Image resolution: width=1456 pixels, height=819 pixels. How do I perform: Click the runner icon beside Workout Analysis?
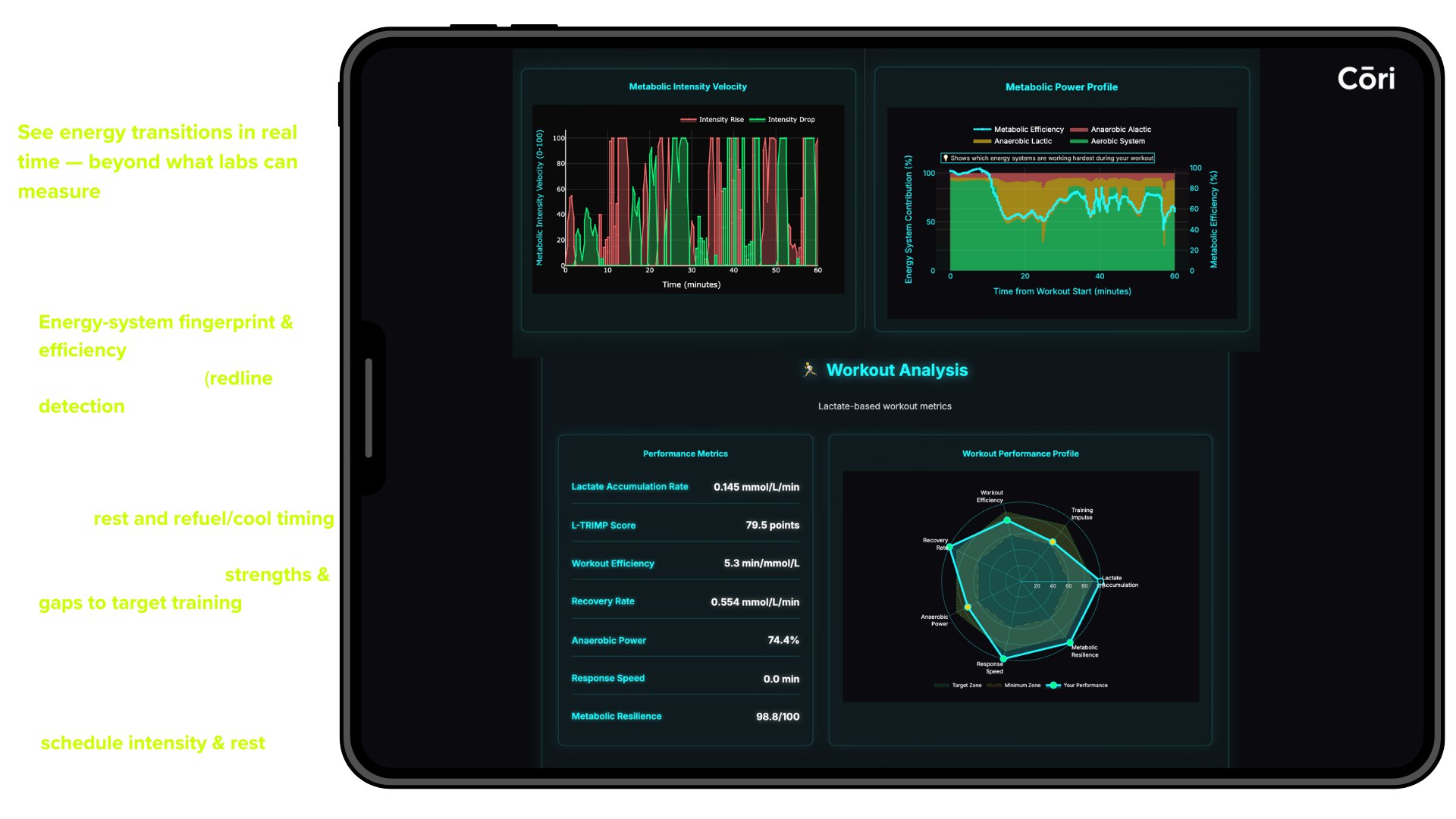click(x=810, y=370)
